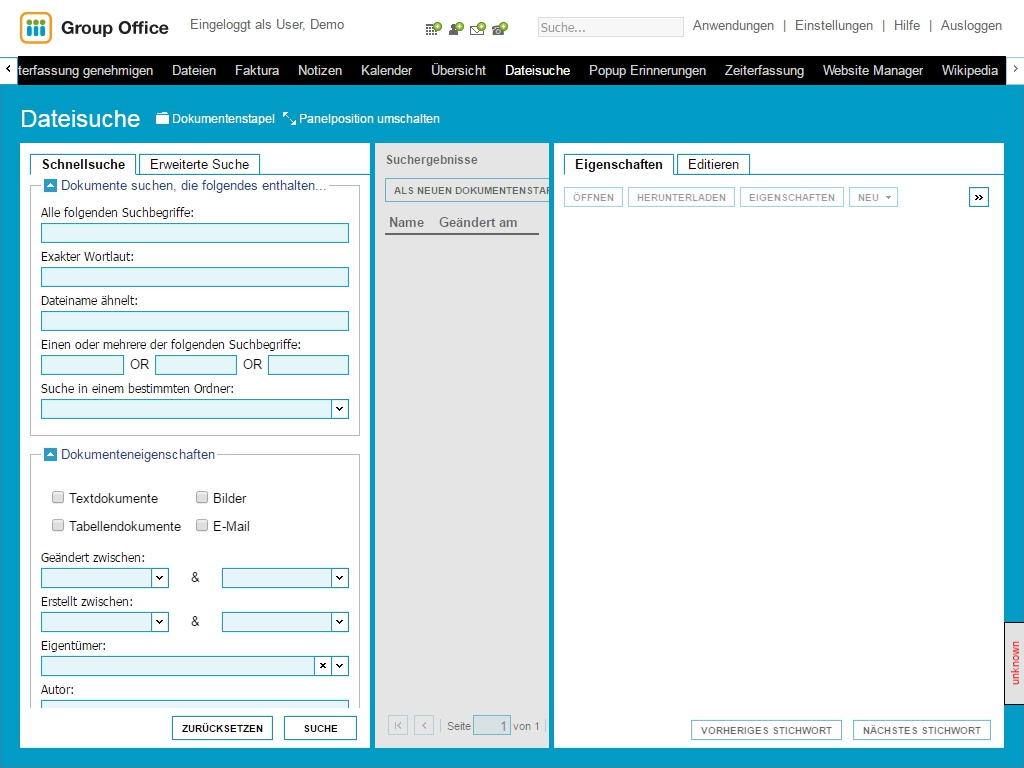Check the Tabellendokumente checkbox

[x=58, y=526]
